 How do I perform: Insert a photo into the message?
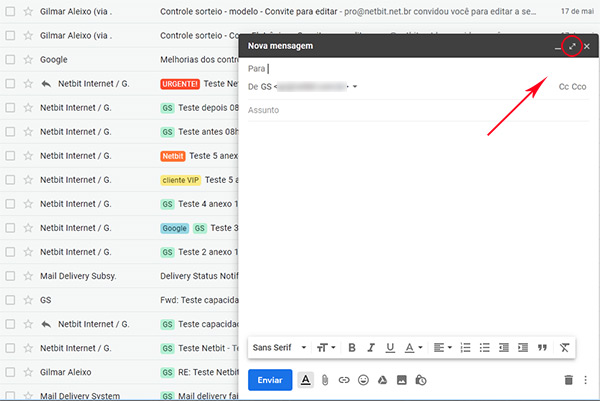pyautogui.click(x=401, y=380)
